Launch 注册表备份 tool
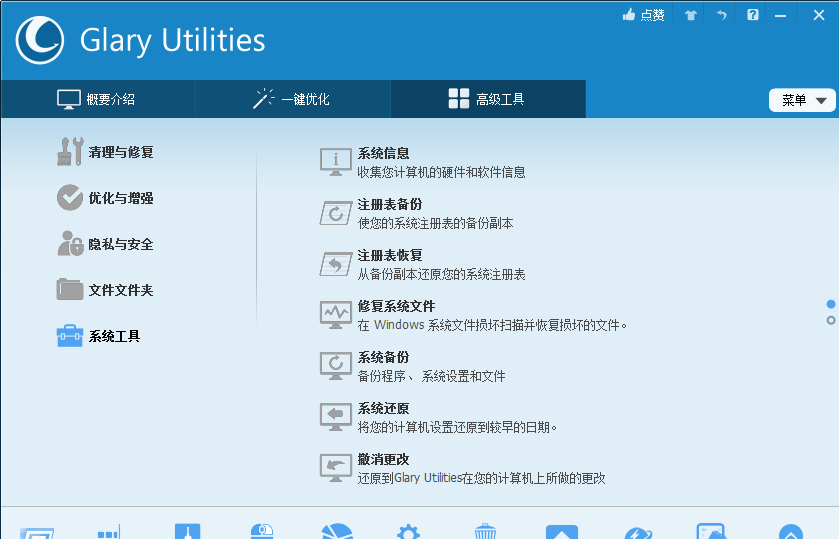 (x=383, y=204)
